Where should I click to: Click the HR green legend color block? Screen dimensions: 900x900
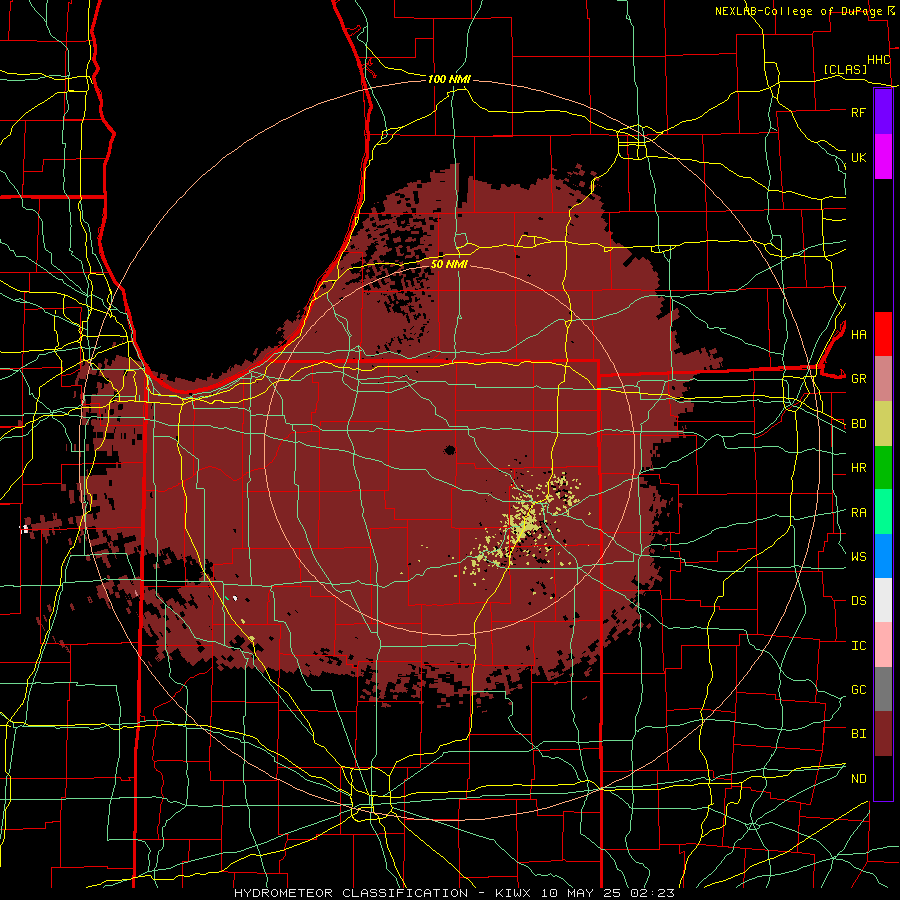[883, 467]
